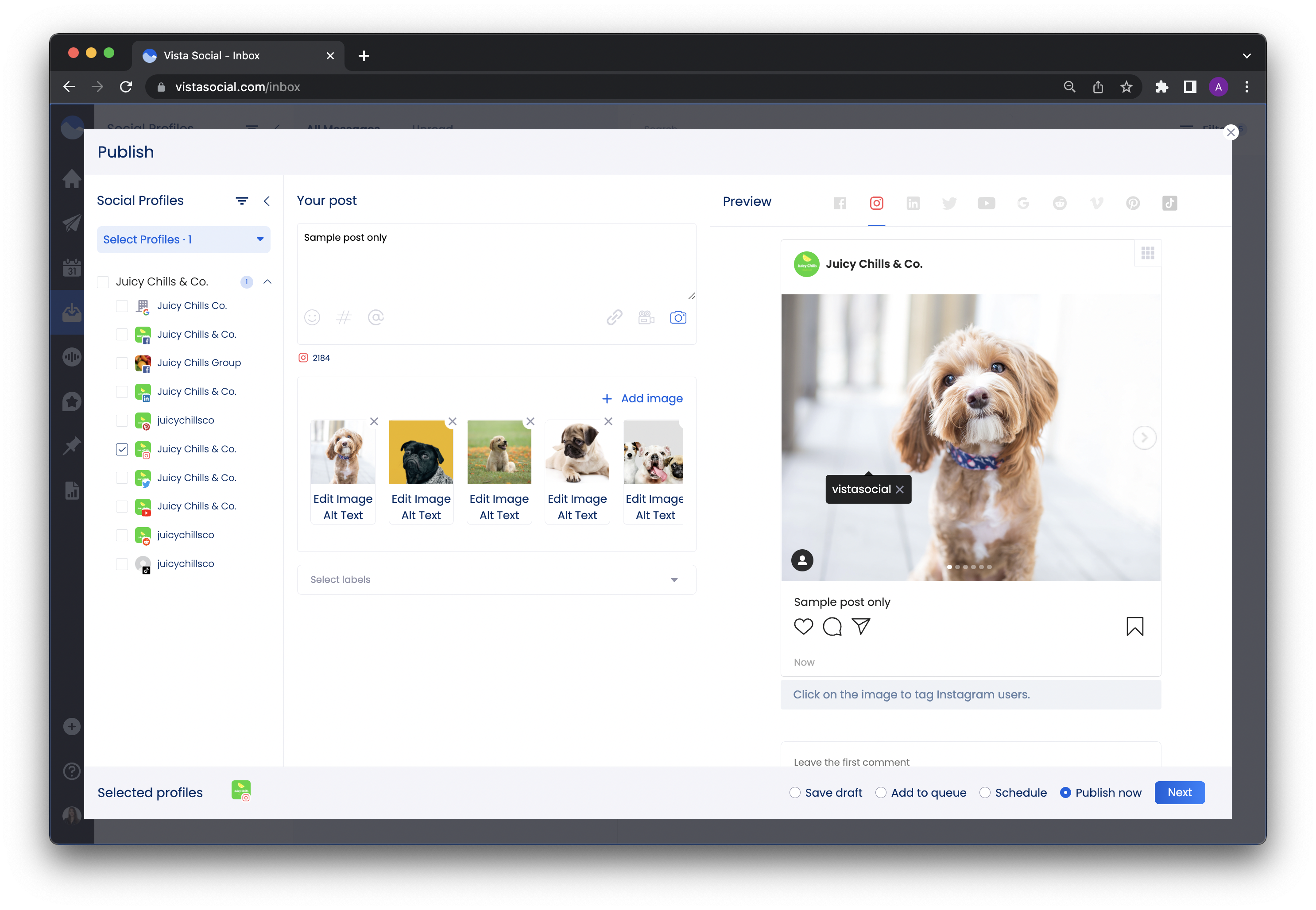Image resolution: width=1316 pixels, height=910 pixels.
Task: Open the Home icon in left sidebar
Action: [72, 178]
